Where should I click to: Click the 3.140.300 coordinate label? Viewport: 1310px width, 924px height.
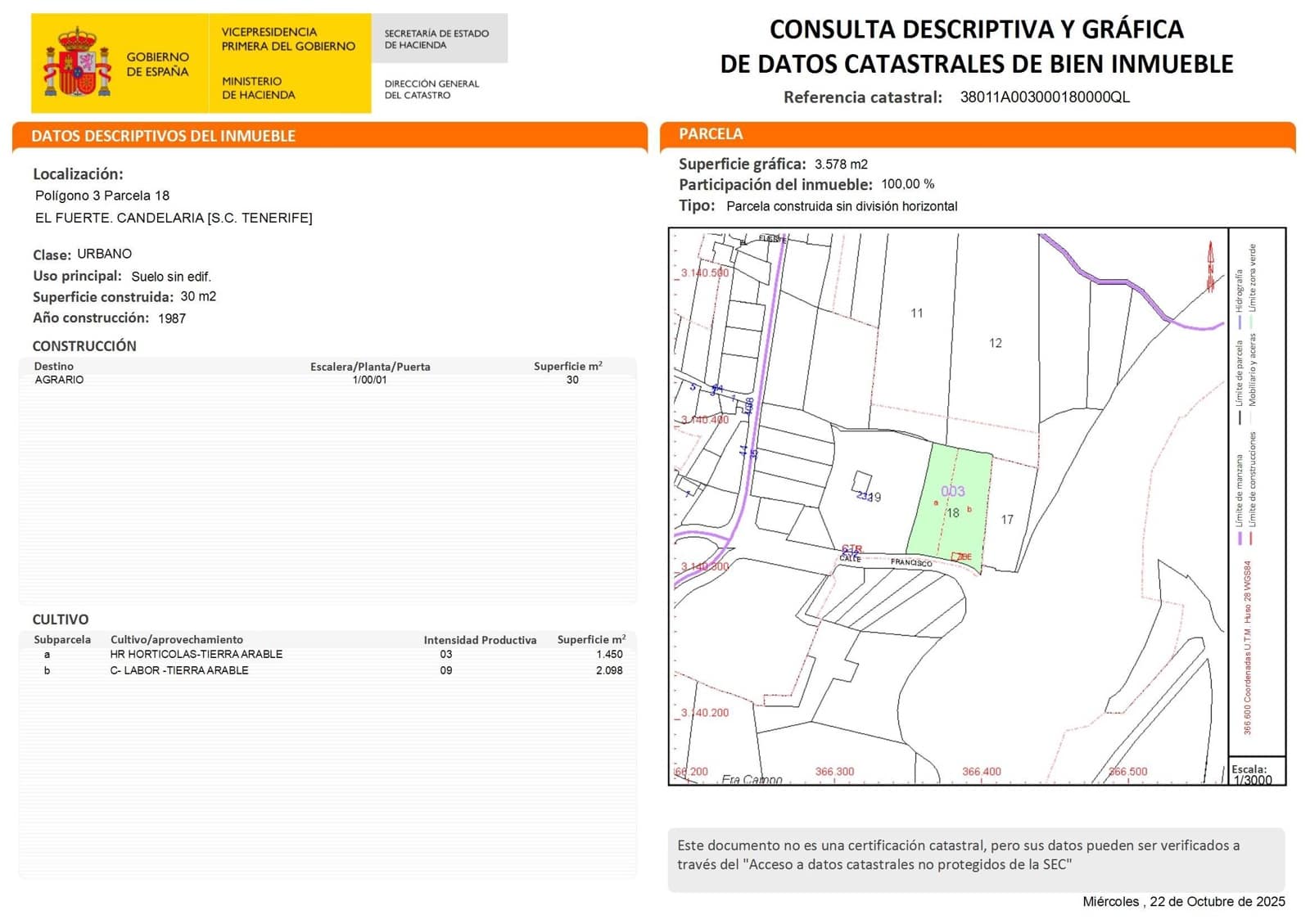(704, 566)
